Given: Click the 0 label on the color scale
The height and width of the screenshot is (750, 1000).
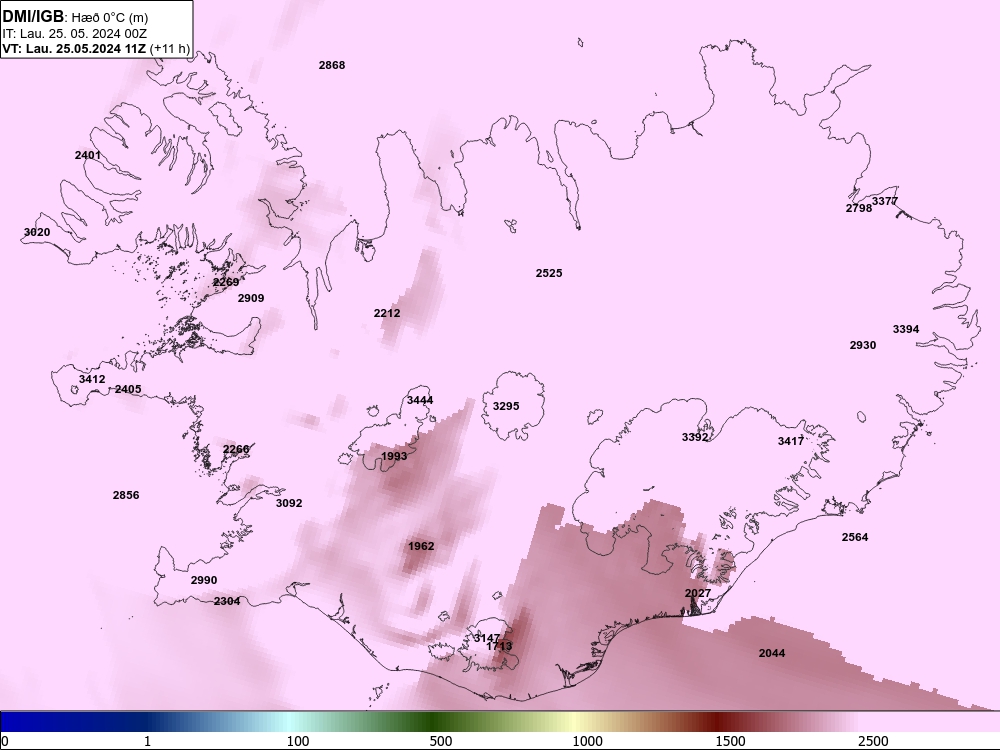Looking at the screenshot, I should coord(5,741).
